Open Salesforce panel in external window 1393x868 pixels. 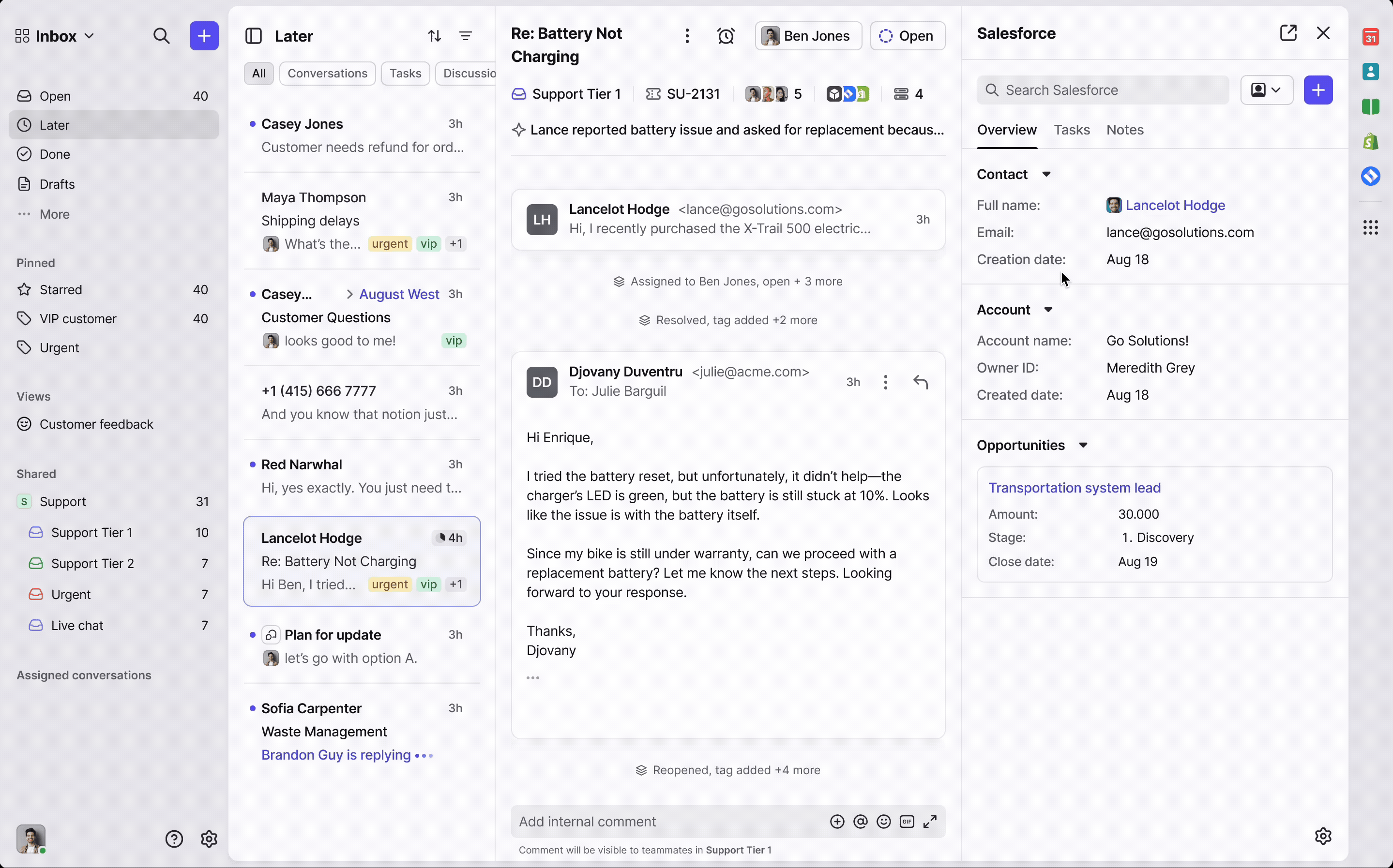coord(1288,33)
